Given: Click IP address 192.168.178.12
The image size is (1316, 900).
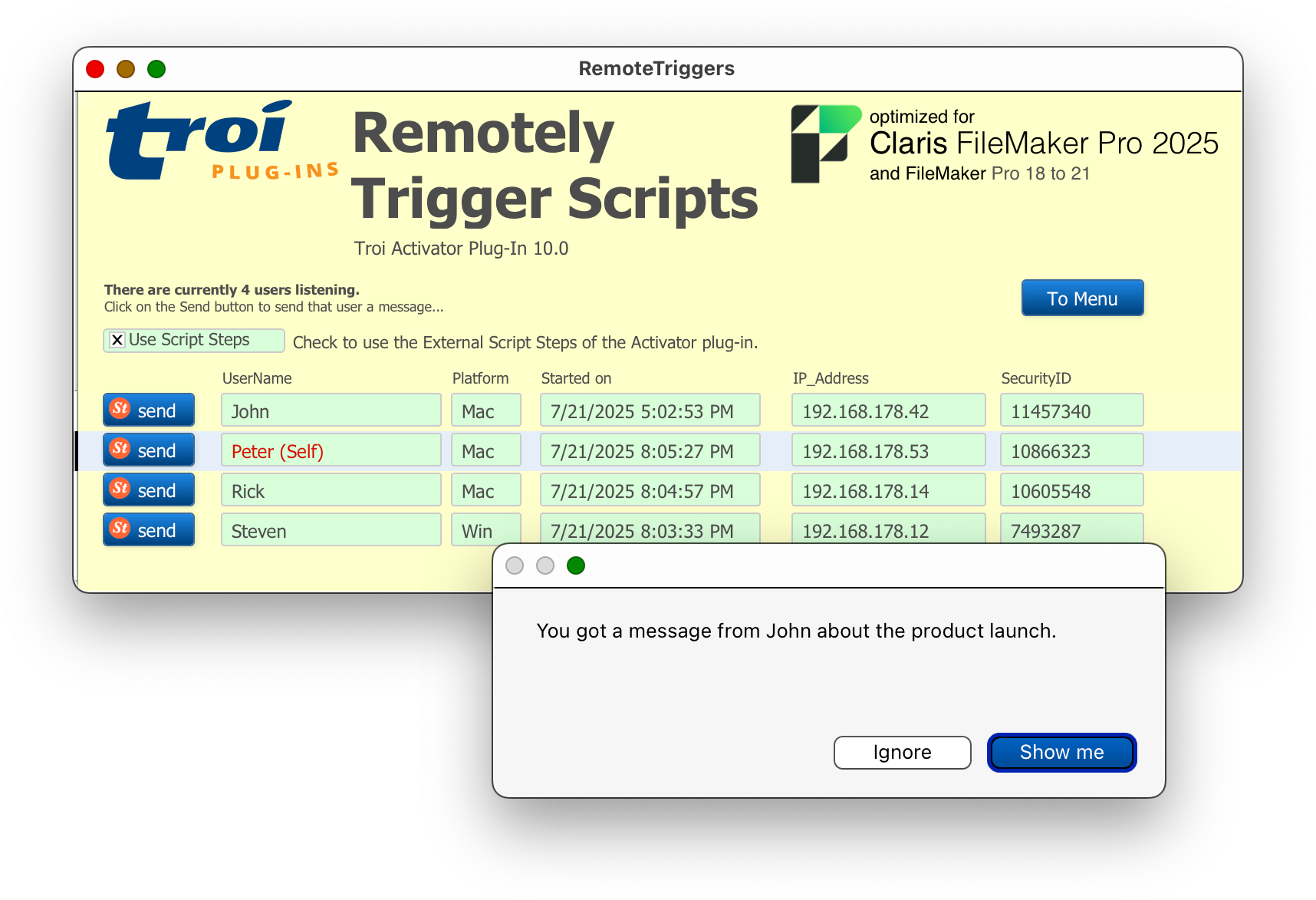Looking at the screenshot, I should (x=889, y=529).
